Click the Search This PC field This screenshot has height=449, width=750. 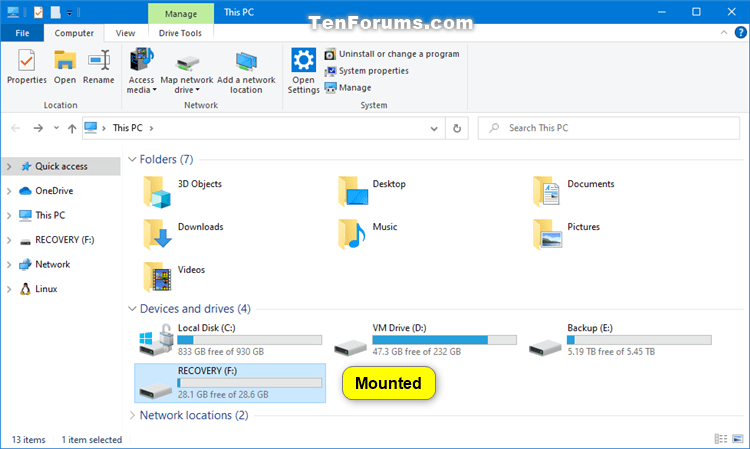tap(608, 128)
